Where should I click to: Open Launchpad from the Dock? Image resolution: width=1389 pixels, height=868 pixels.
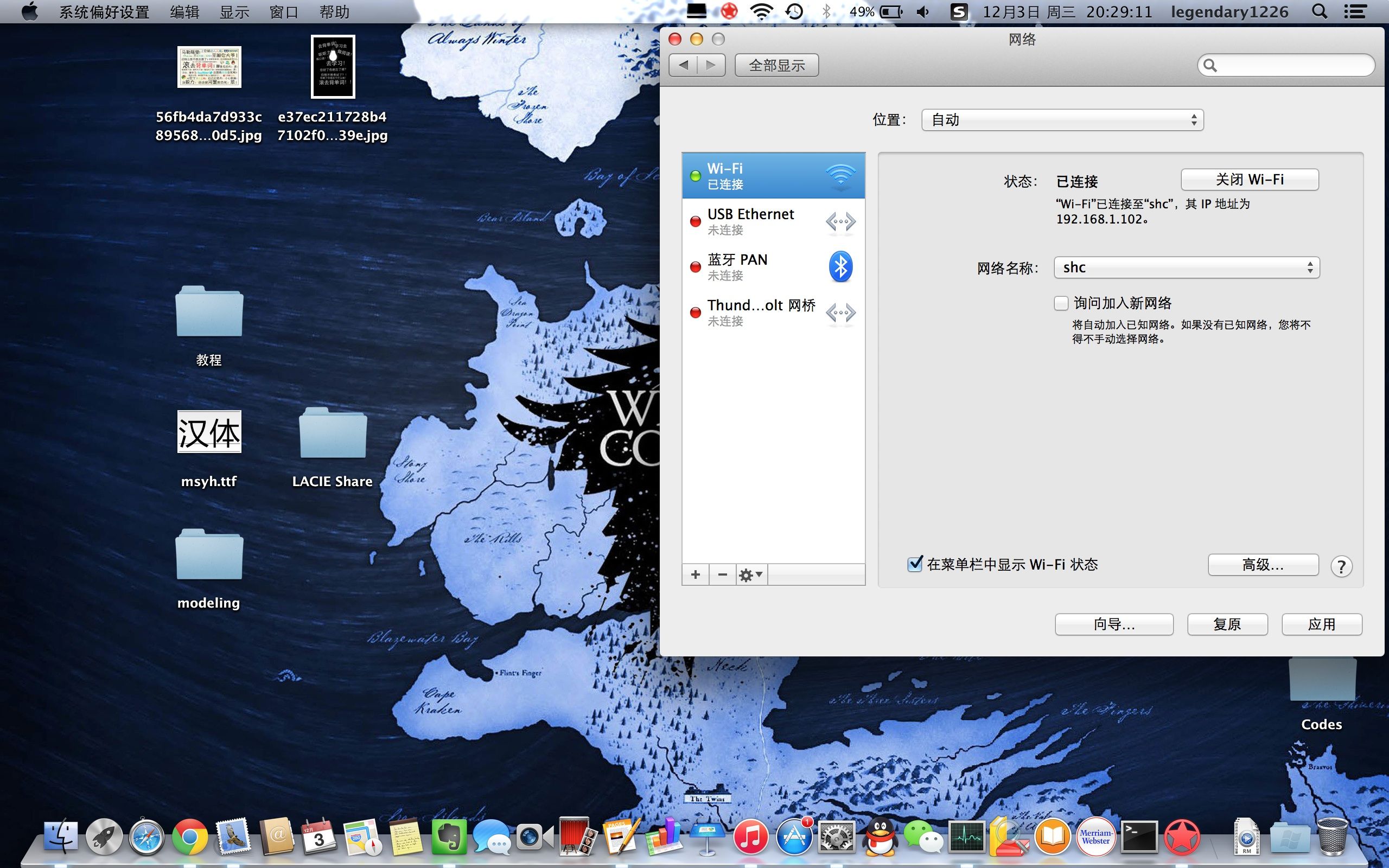click(x=104, y=837)
